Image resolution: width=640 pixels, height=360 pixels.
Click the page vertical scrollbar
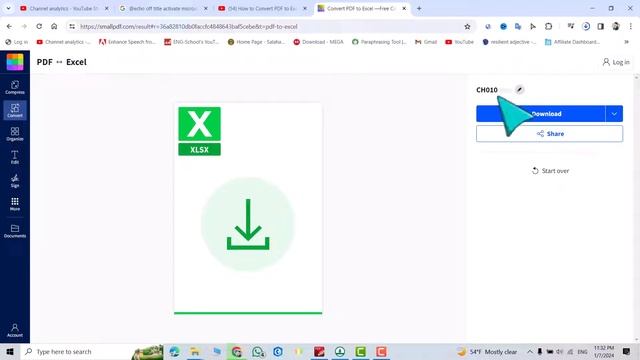(x=637, y=208)
